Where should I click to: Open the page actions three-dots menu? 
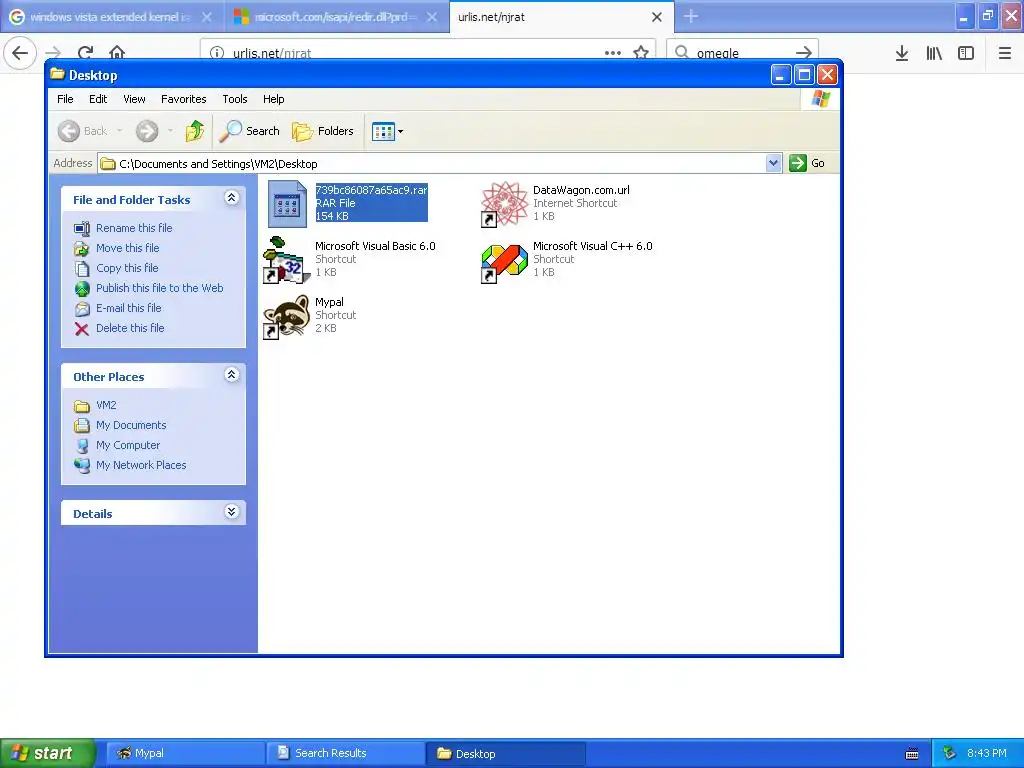click(x=613, y=53)
